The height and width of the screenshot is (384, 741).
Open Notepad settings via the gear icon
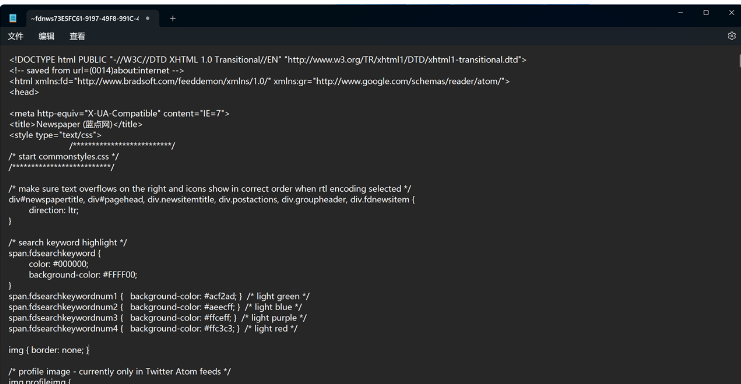732,36
